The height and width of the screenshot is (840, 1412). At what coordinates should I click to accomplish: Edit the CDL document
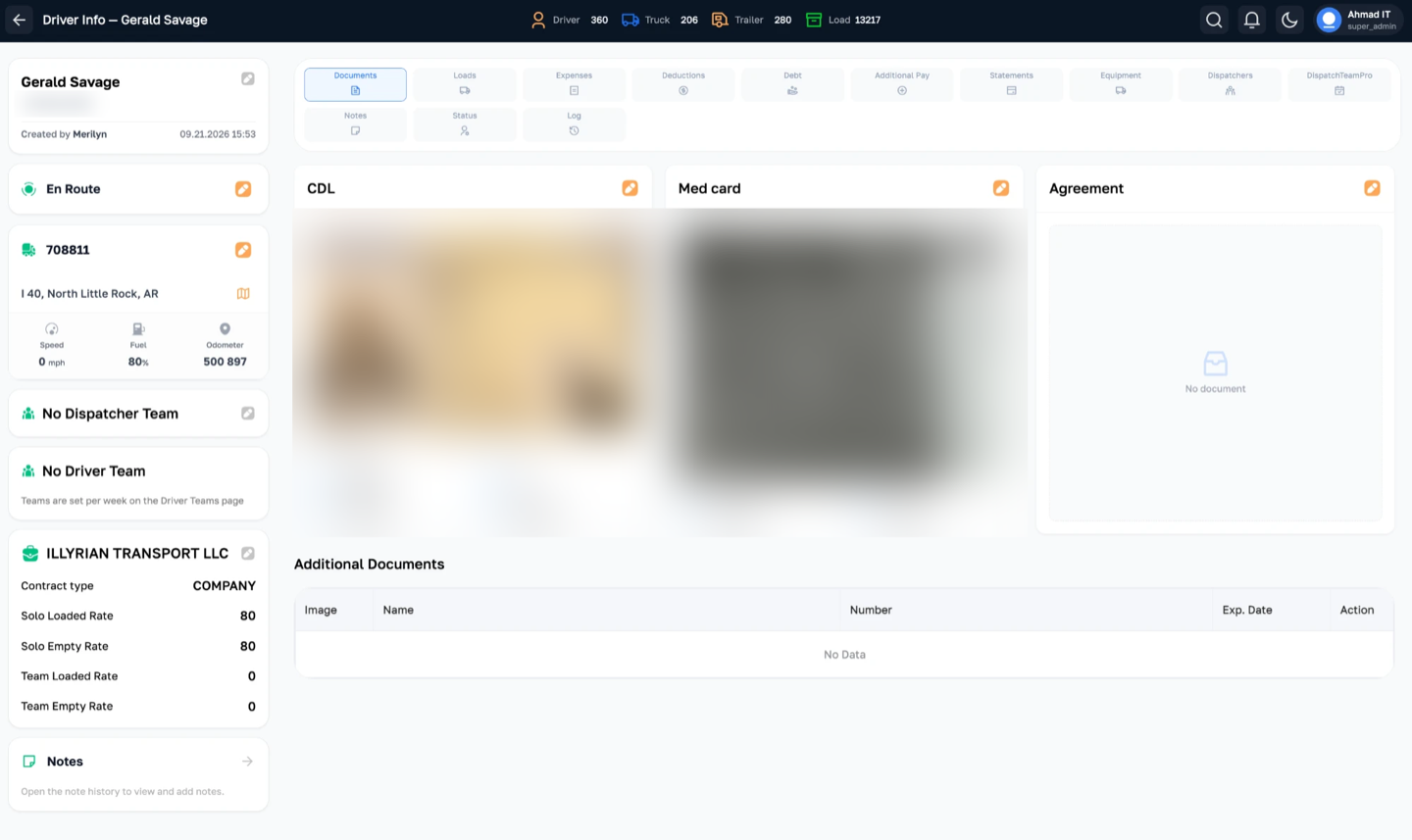630,188
